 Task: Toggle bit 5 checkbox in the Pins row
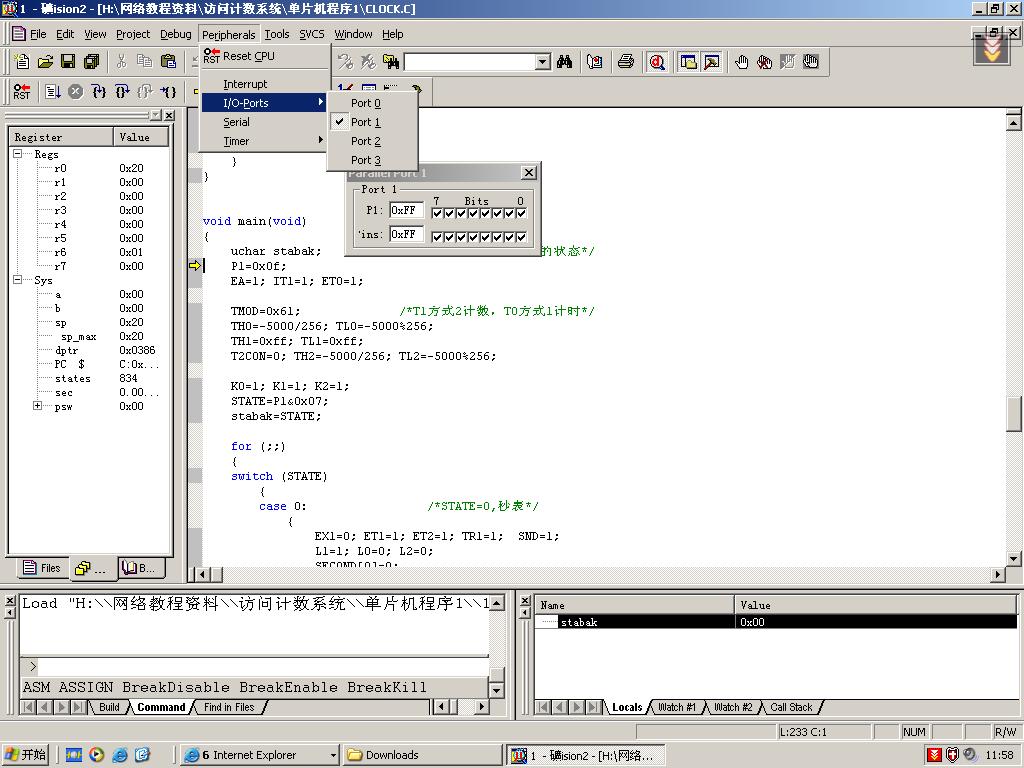pos(461,237)
